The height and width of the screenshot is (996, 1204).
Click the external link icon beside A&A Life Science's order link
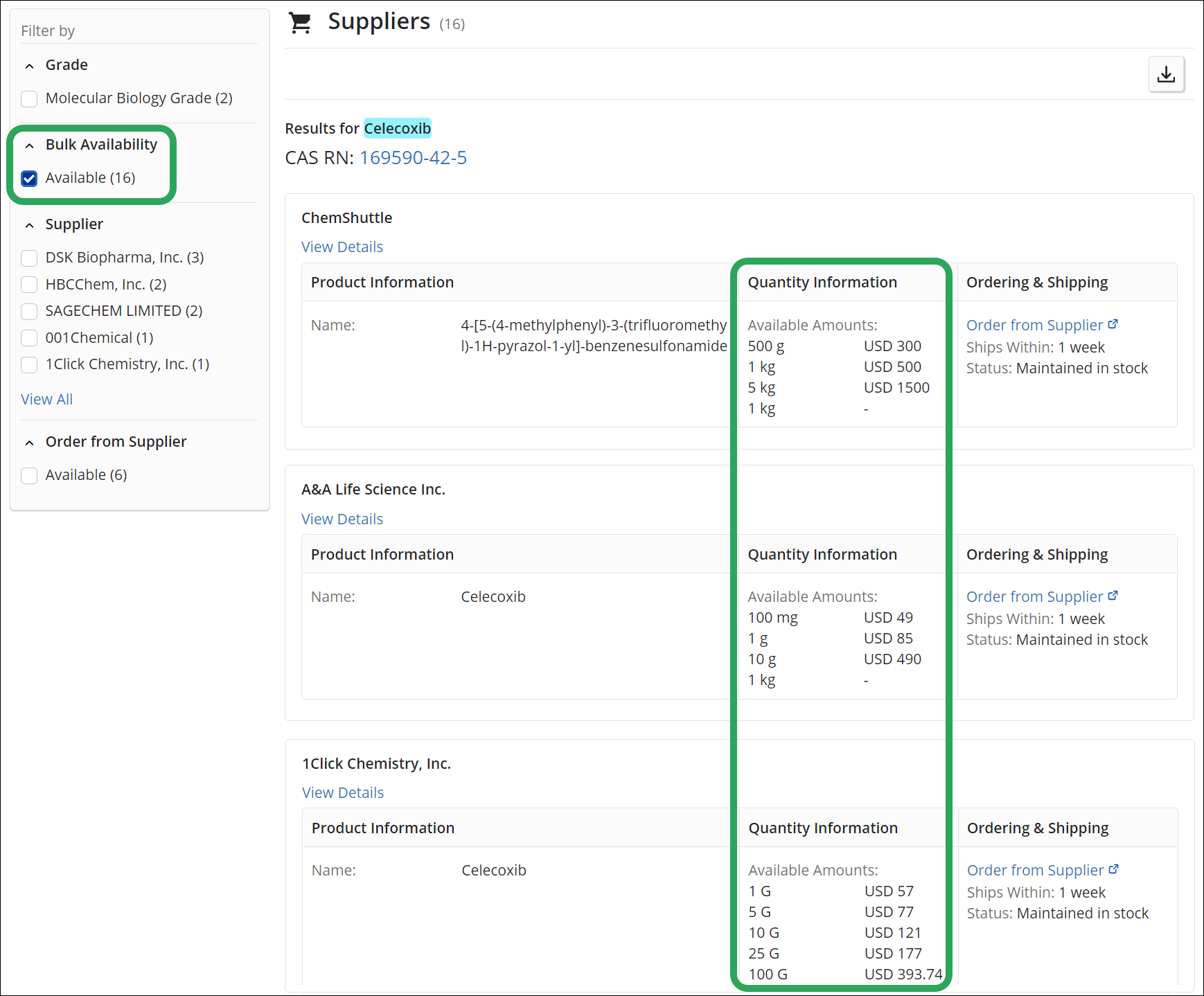pyautogui.click(x=1113, y=596)
